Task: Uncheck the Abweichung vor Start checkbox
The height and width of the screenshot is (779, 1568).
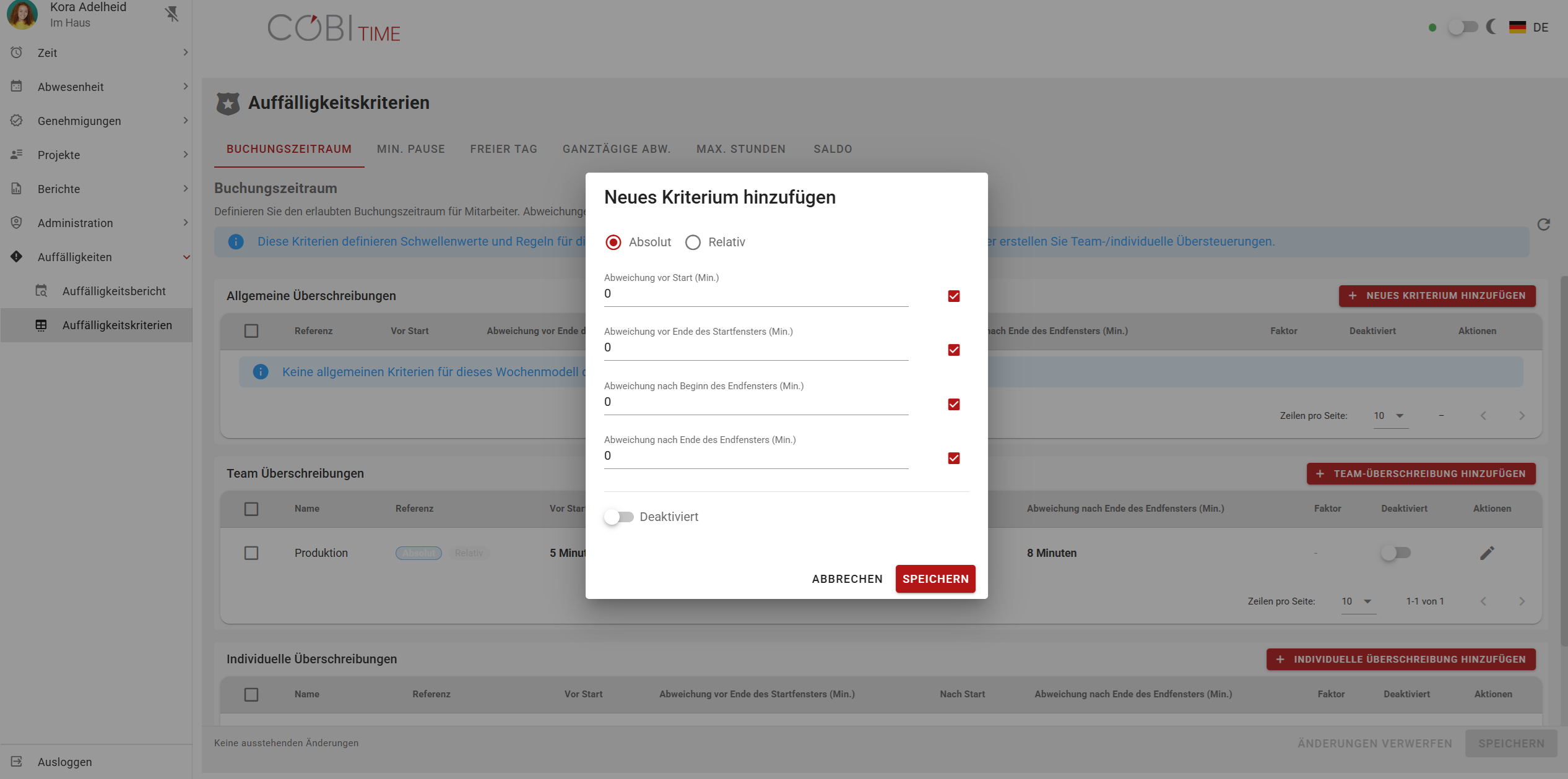Action: 954,296
